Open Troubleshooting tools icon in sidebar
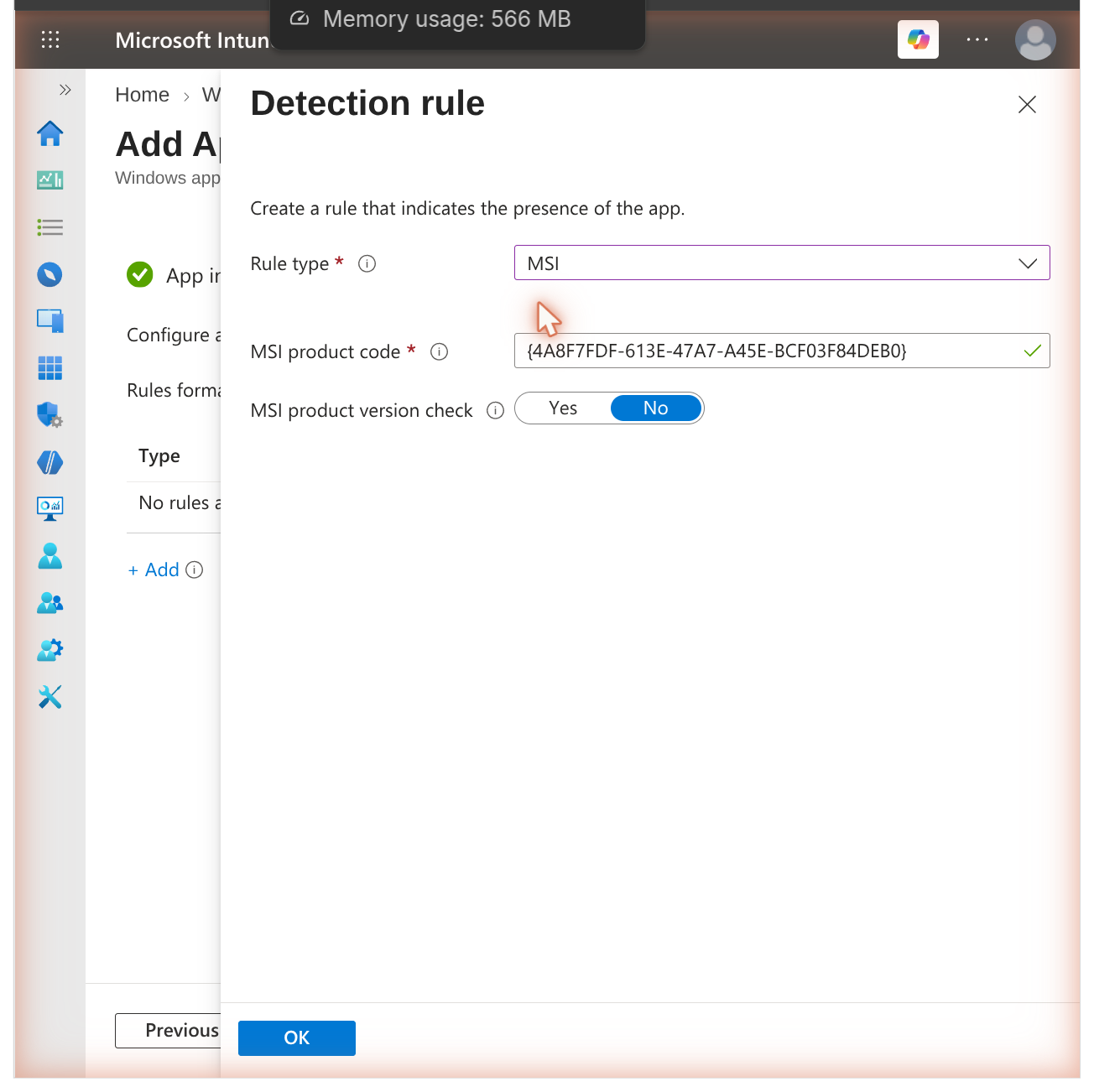This screenshot has height=1092, width=1094. (50, 697)
